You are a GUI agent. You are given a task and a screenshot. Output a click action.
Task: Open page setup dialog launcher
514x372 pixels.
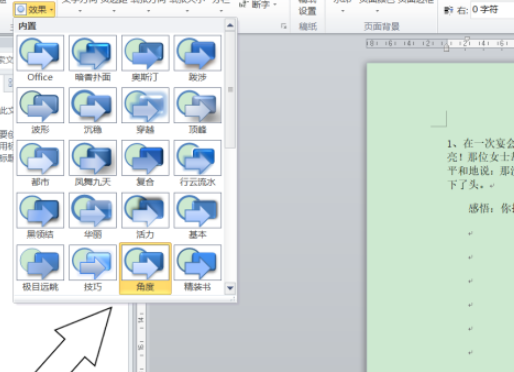pyautogui.click(x=284, y=26)
